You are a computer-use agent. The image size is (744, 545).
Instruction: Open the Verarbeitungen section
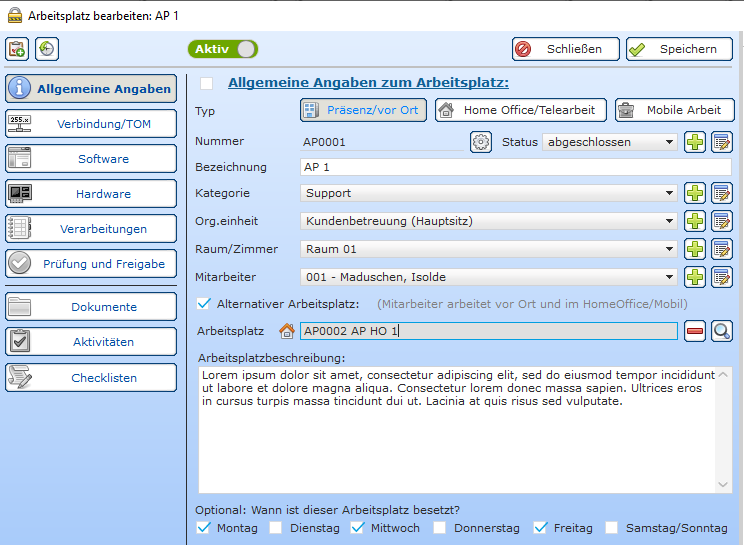(x=91, y=229)
